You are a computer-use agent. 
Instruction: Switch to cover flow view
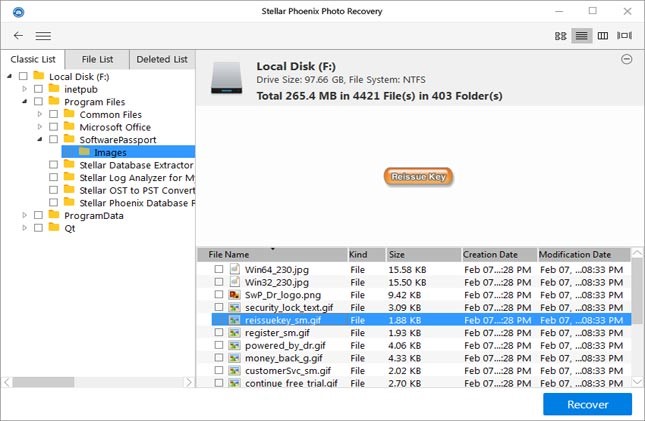pyautogui.click(x=624, y=36)
